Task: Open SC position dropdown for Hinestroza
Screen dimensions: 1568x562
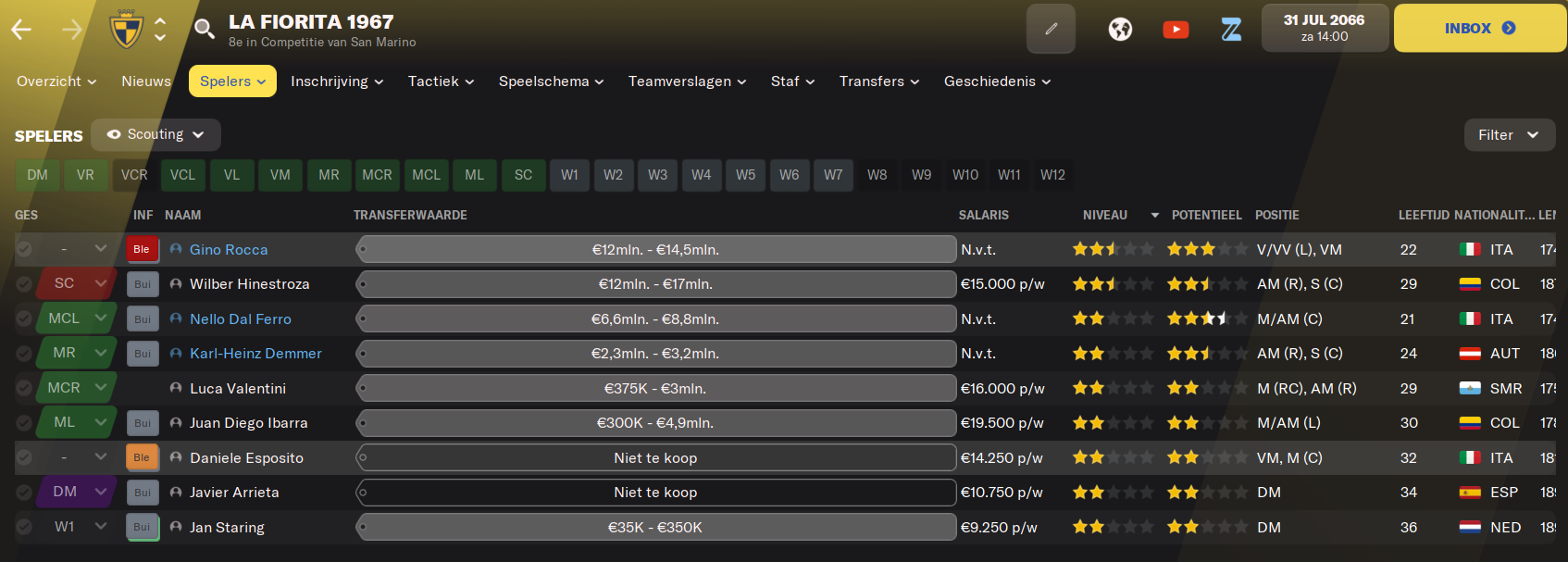Action: point(77,283)
